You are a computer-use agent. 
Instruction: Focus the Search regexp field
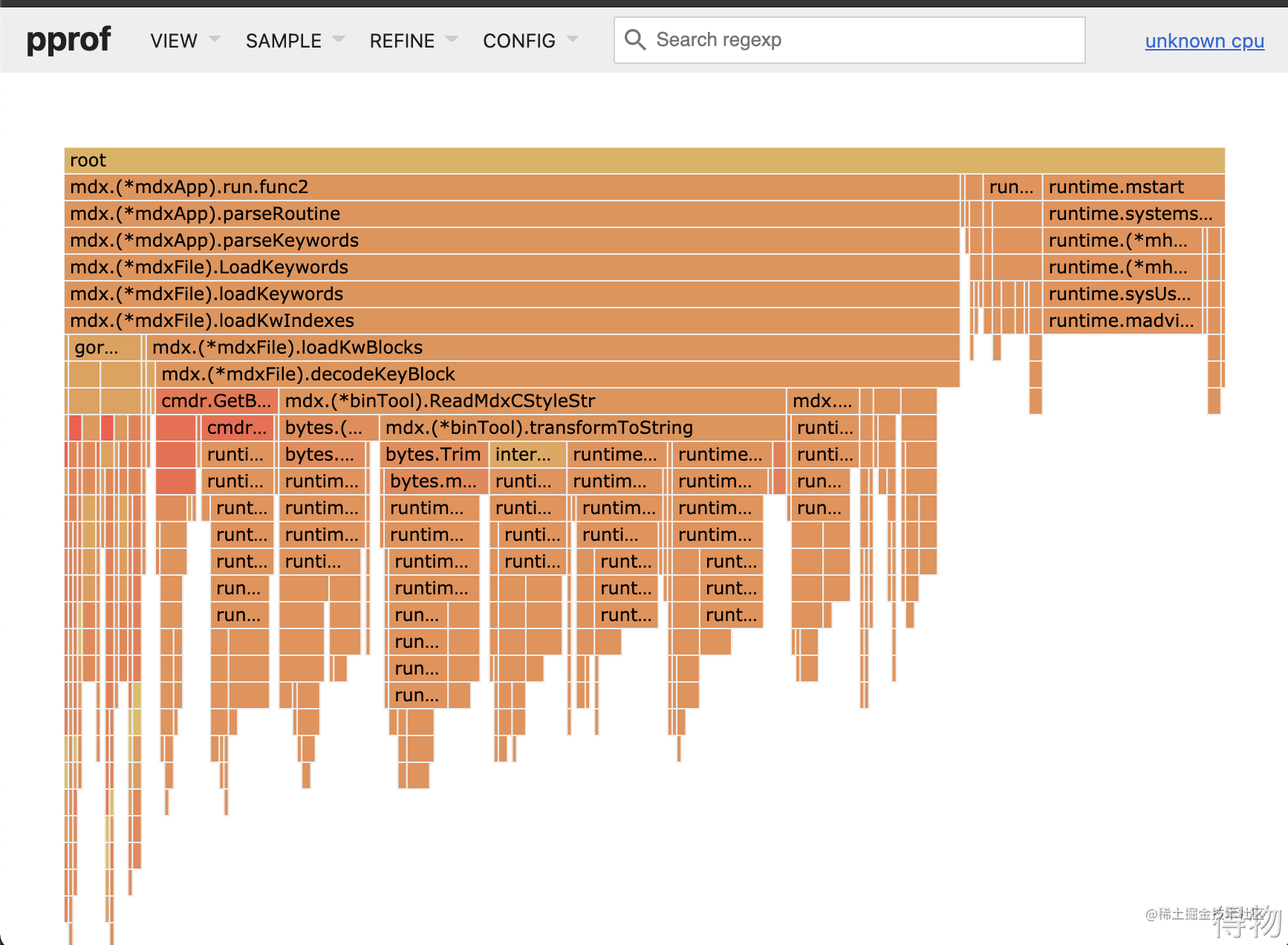(849, 40)
